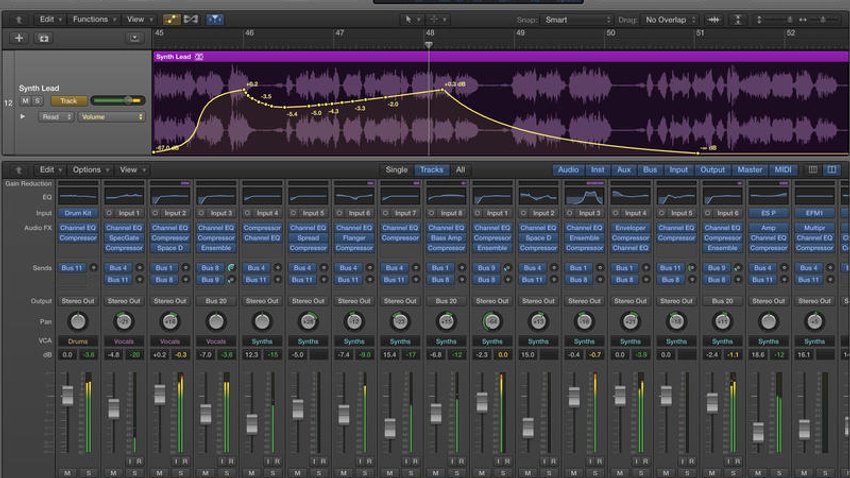This screenshot has width=850, height=478.
Task: Click Bus 4 send knob on Input 7 strip
Action: tap(416, 268)
